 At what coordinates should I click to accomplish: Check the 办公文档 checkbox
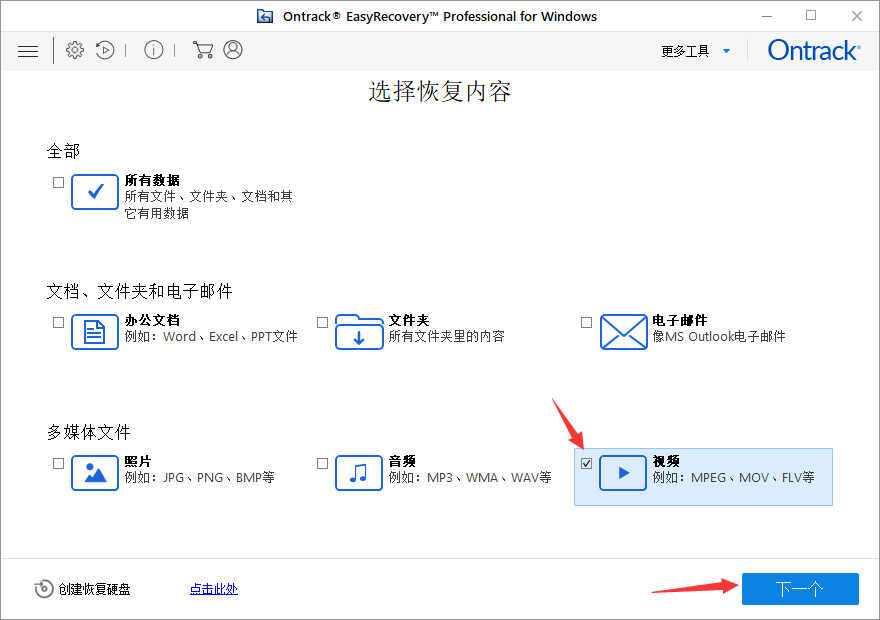[x=58, y=323]
